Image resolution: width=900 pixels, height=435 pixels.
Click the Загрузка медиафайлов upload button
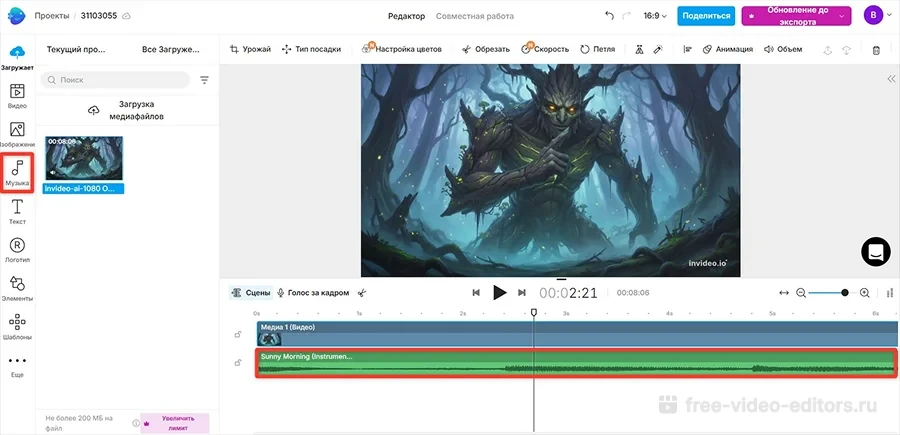point(127,109)
